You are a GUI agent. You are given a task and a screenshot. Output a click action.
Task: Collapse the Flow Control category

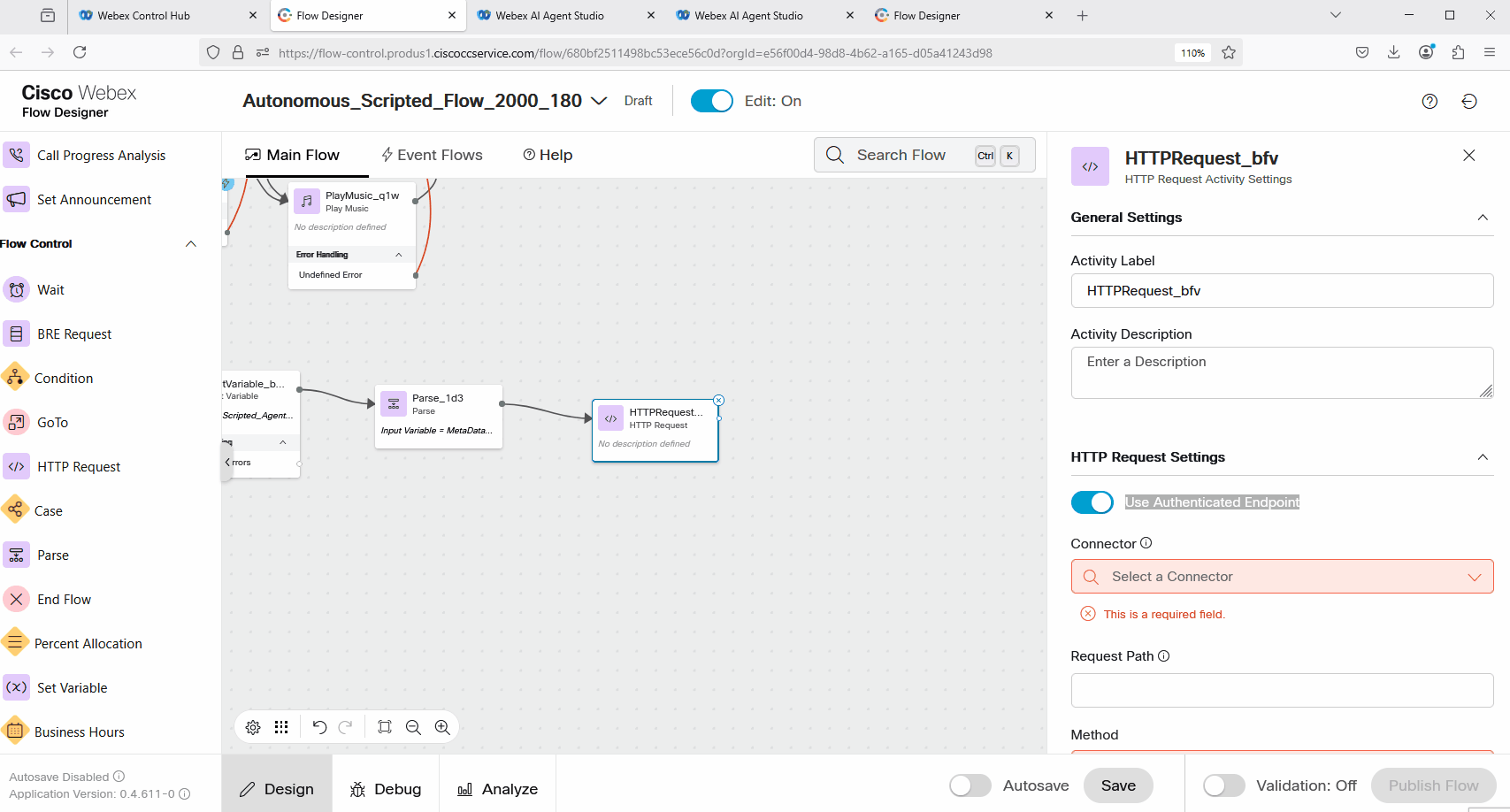click(x=191, y=244)
